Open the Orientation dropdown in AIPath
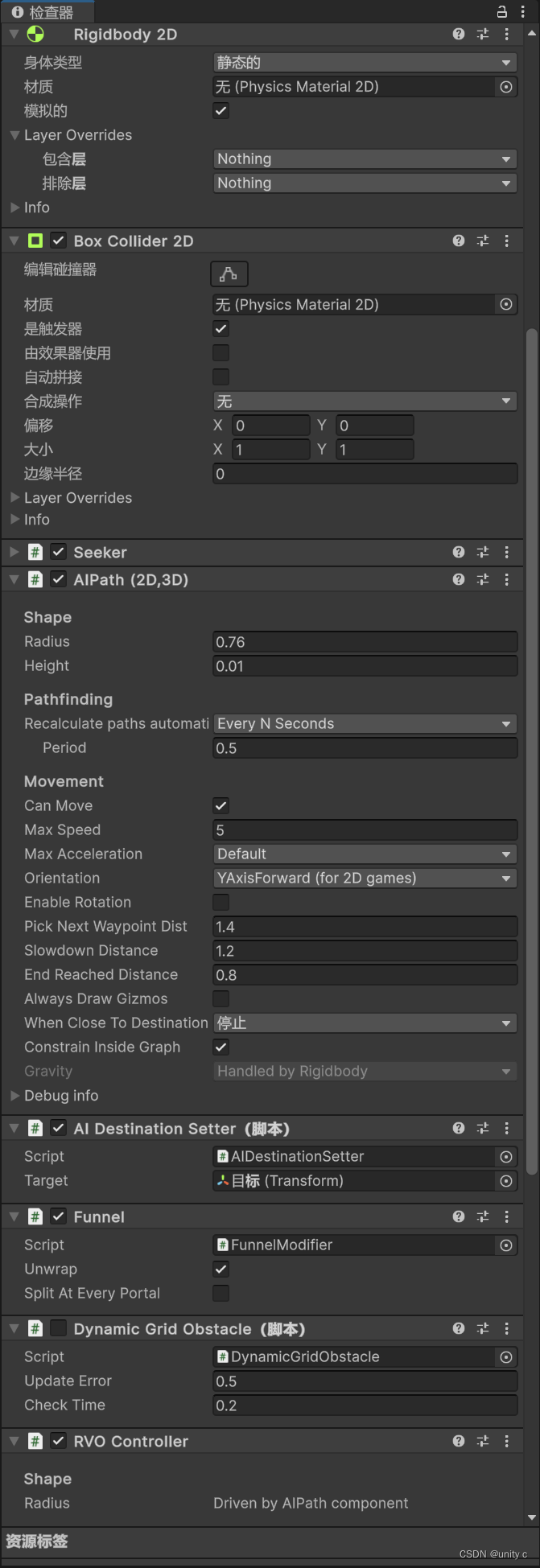This screenshot has height=1568, width=540. pyautogui.click(x=364, y=878)
